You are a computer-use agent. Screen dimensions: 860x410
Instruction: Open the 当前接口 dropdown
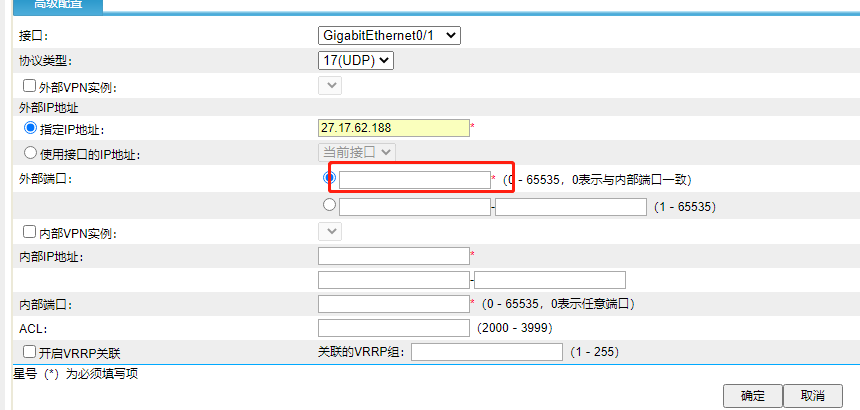point(357,152)
